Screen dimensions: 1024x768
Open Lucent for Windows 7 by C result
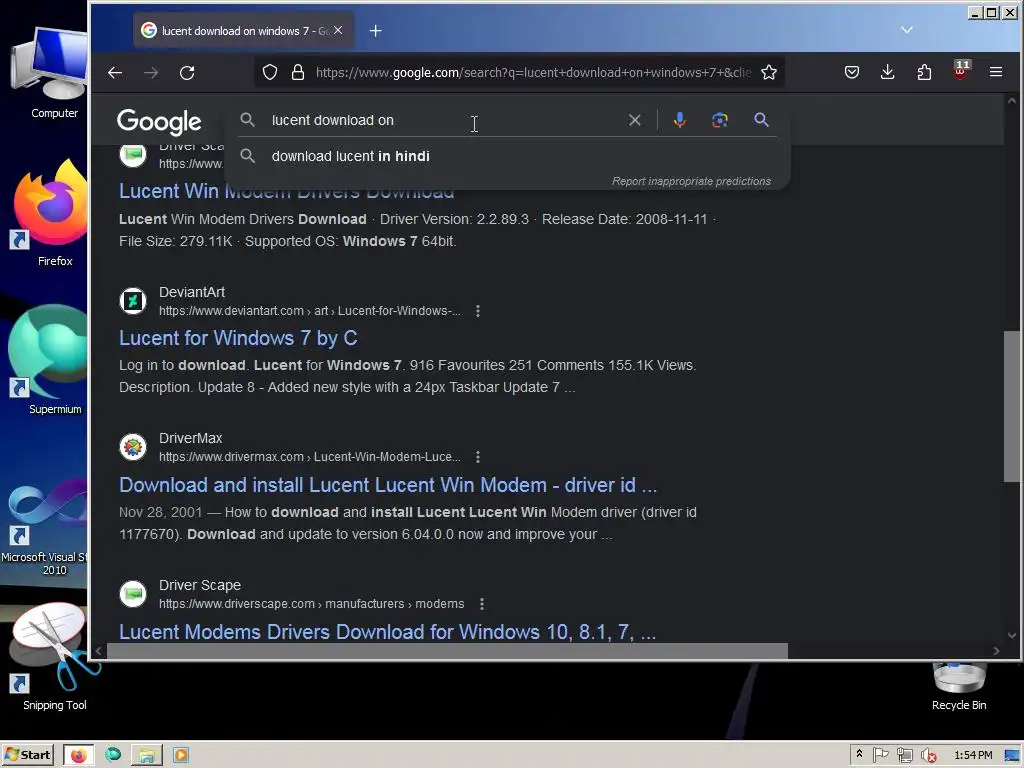[x=238, y=338]
